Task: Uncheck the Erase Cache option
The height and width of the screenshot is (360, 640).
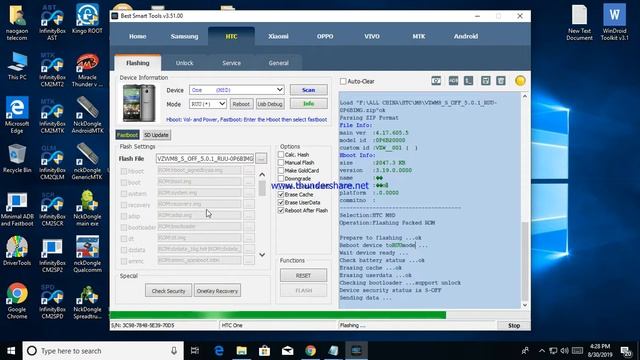Action: 281,194
